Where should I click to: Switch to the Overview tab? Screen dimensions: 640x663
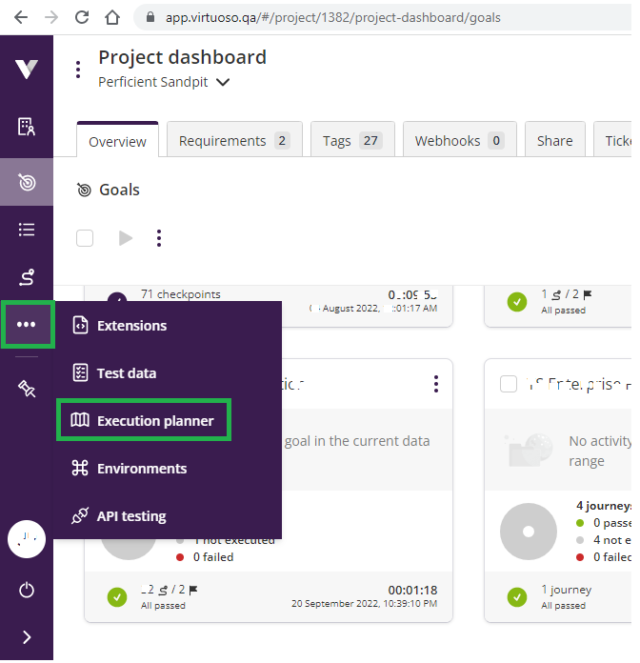(x=118, y=141)
